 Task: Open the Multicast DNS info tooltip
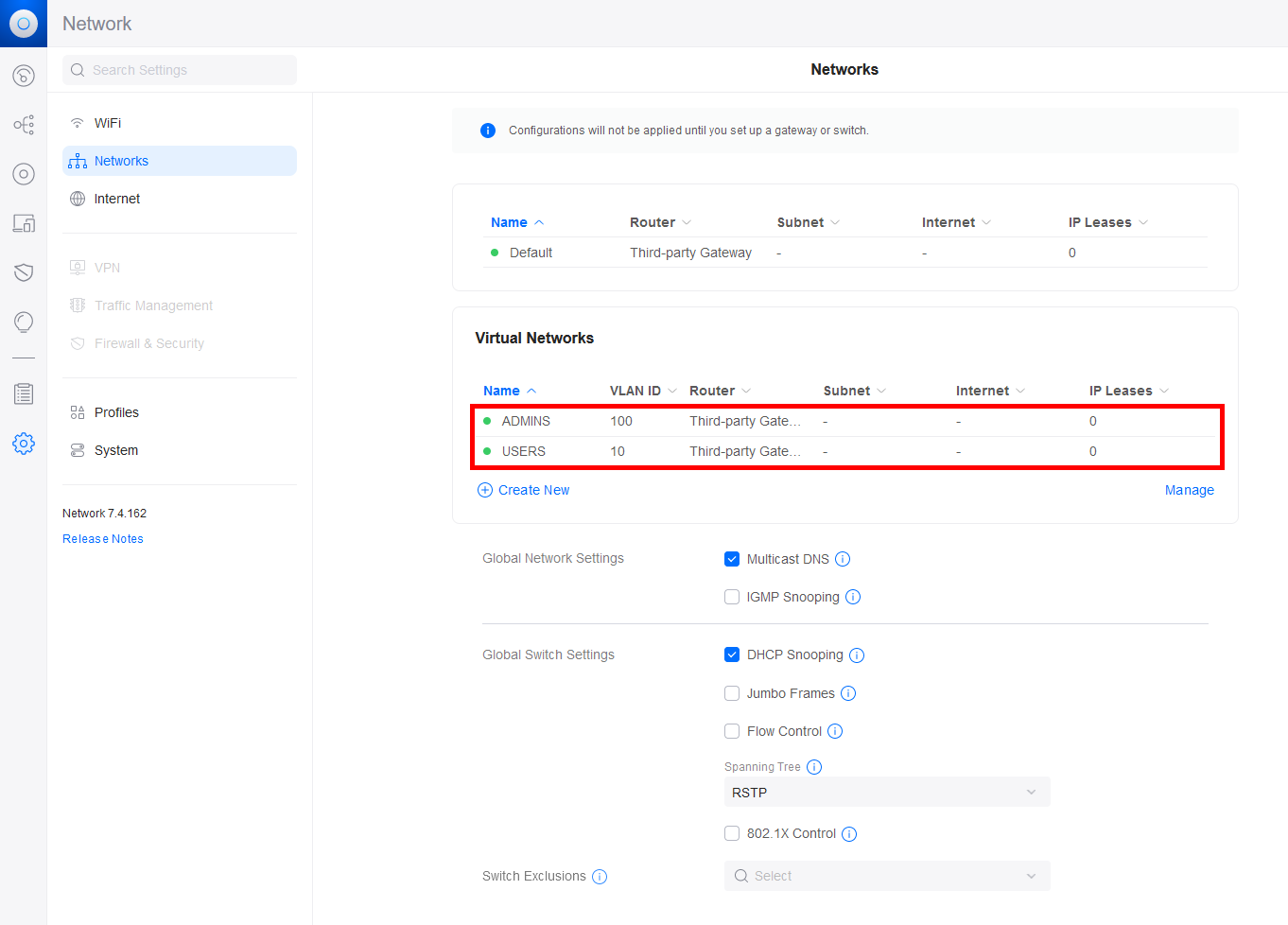click(x=843, y=558)
